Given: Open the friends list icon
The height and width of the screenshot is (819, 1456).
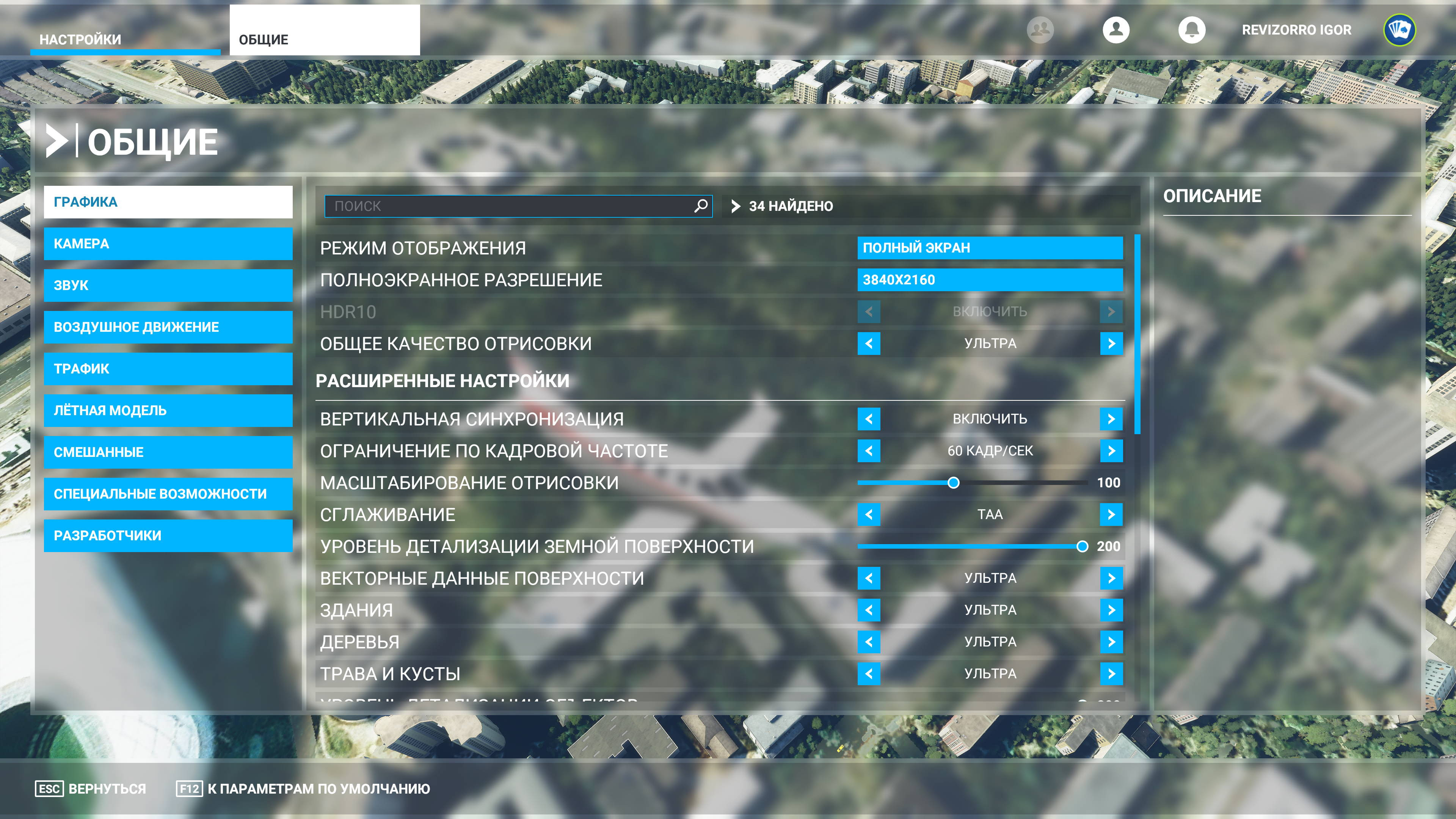Looking at the screenshot, I should (1040, 30).
